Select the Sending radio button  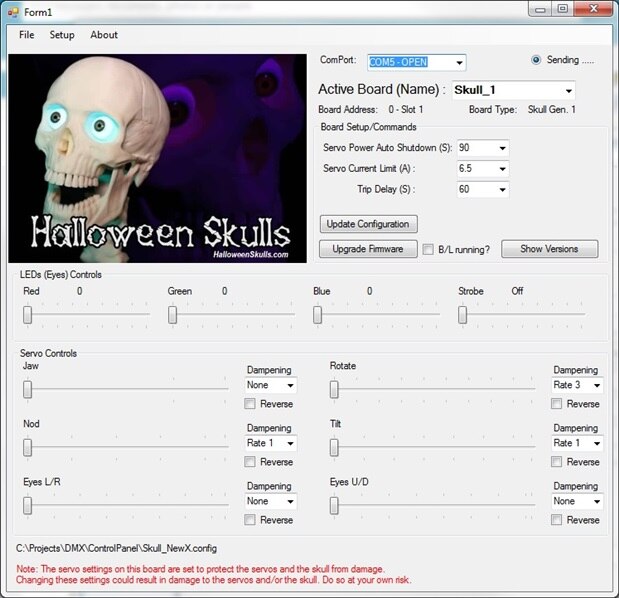(x=536, y=60)
